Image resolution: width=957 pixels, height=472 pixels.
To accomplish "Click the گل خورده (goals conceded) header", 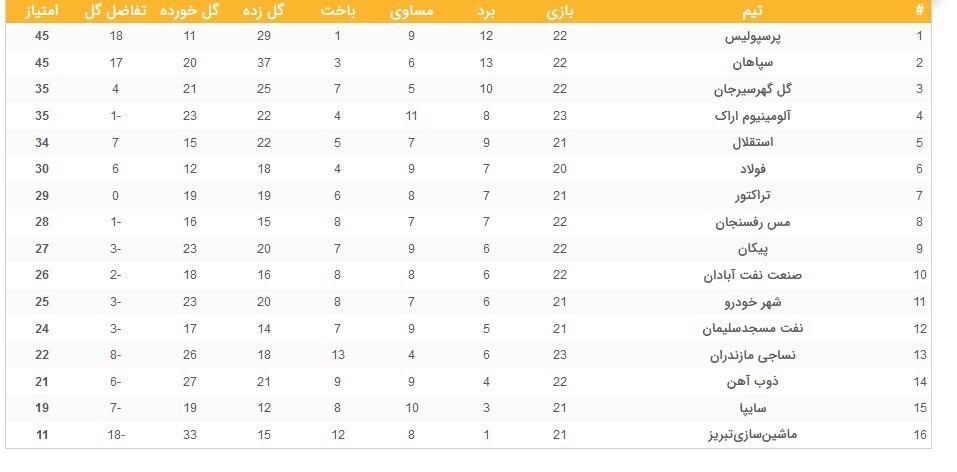I will click(x=189, y=11).
